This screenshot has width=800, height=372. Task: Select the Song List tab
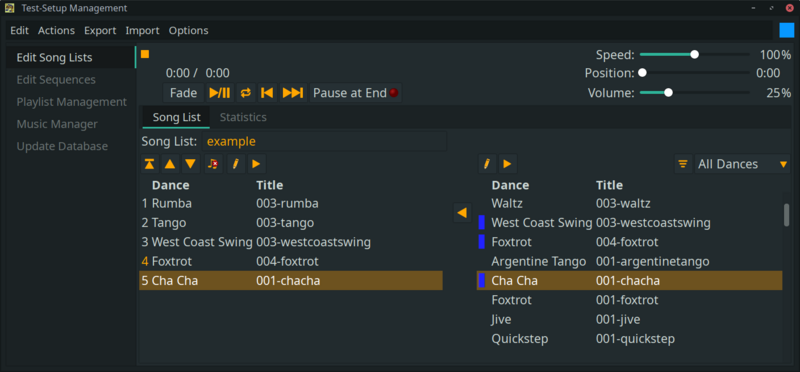click(x=177, y=117)
